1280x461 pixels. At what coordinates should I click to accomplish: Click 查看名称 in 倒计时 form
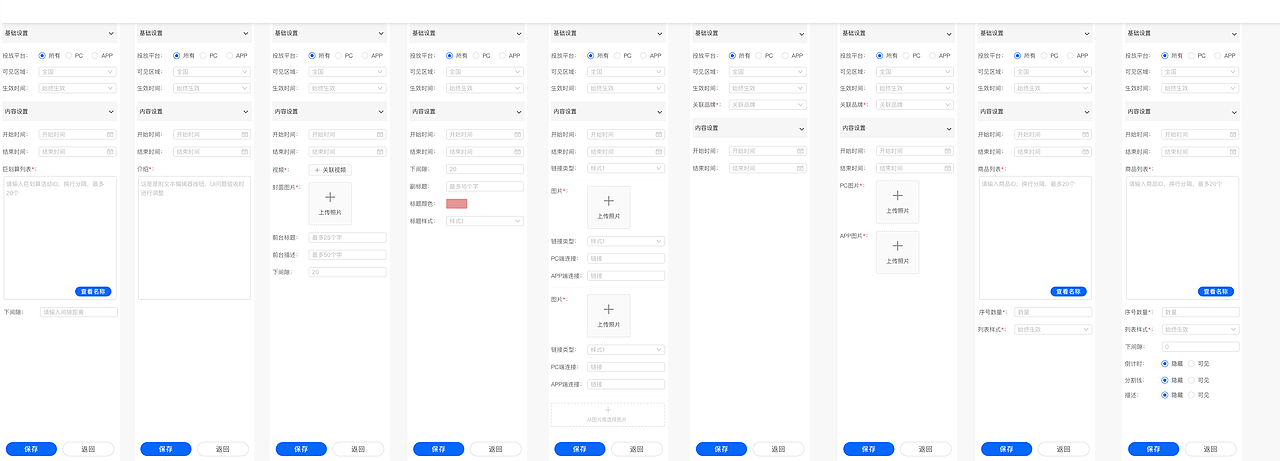1215,292
